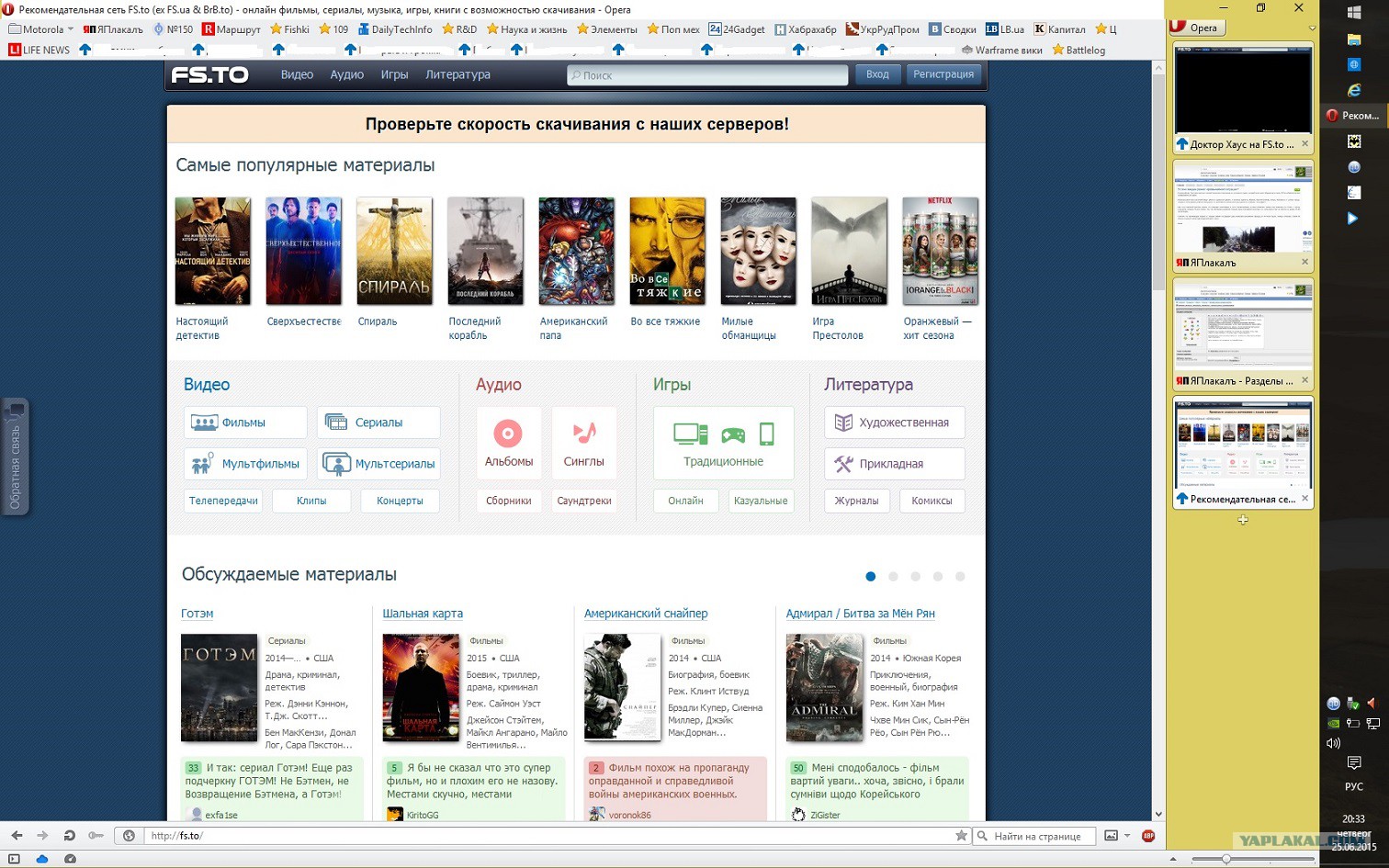
Task: Open the Сериалы category
Action: (378, 423)
